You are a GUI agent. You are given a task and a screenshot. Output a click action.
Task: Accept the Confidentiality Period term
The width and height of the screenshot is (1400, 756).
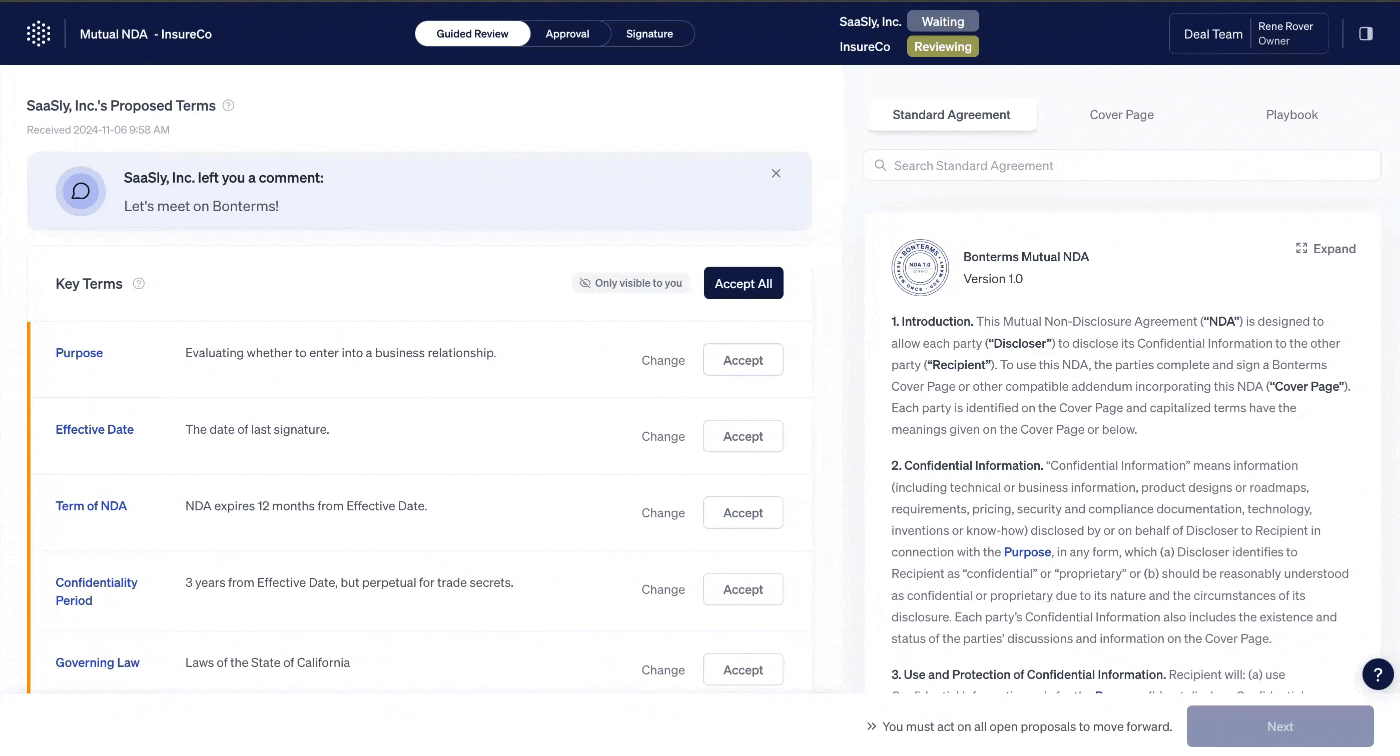[743, 589]
